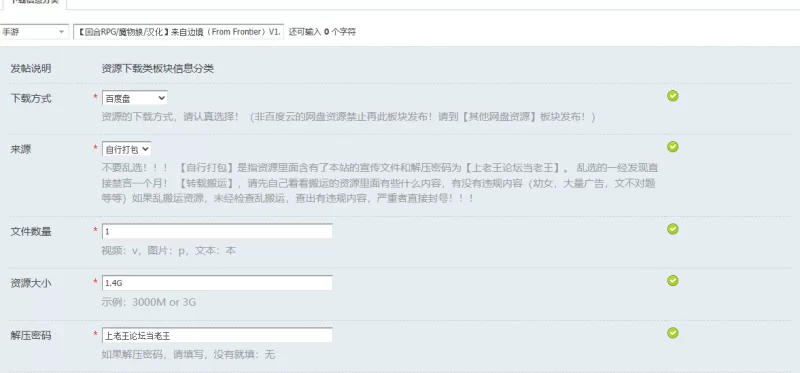
Task: Click the 资源大小 label
Action: [31, 283]
